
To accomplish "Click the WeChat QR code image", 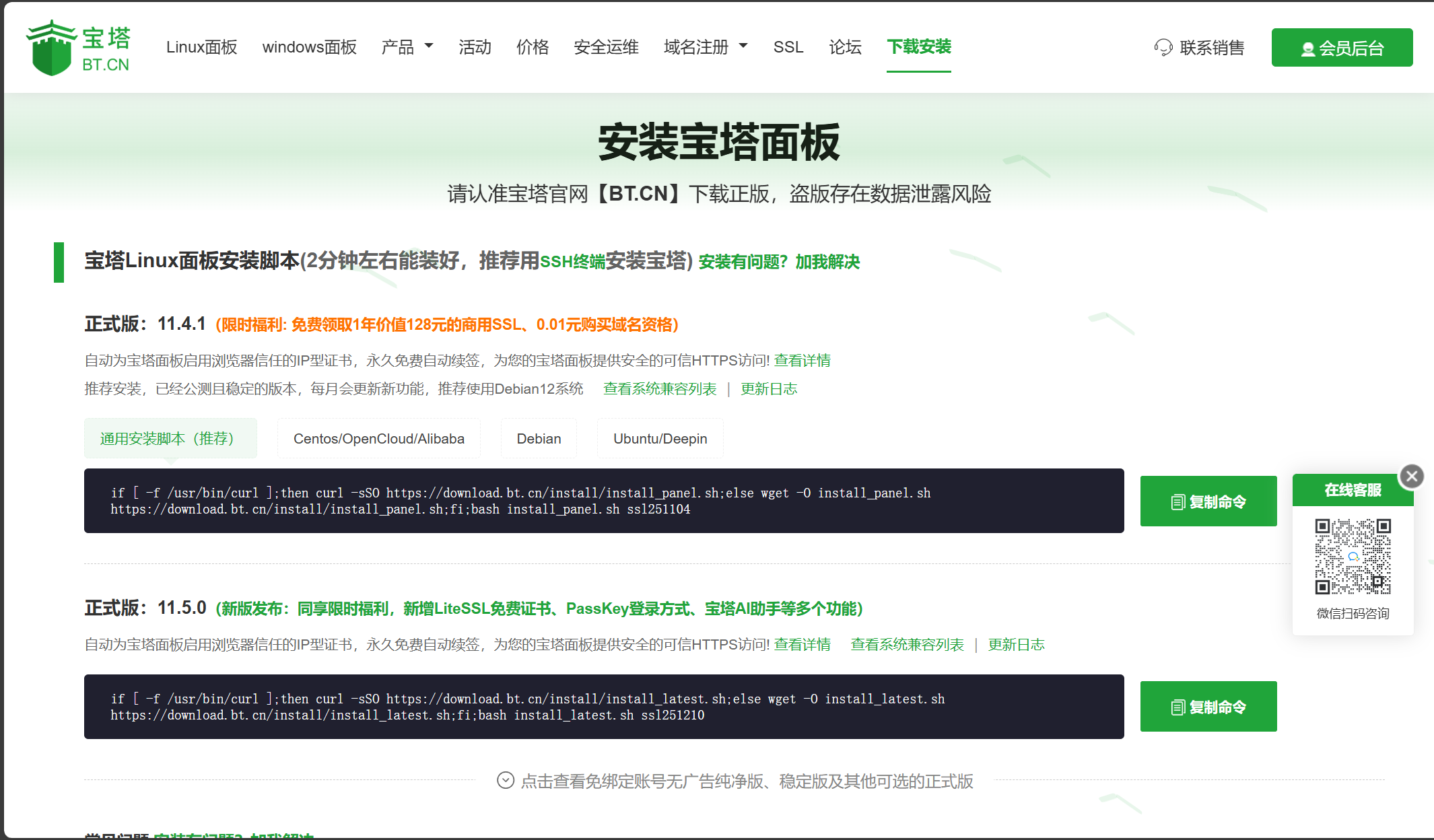I will point(1353,556).
